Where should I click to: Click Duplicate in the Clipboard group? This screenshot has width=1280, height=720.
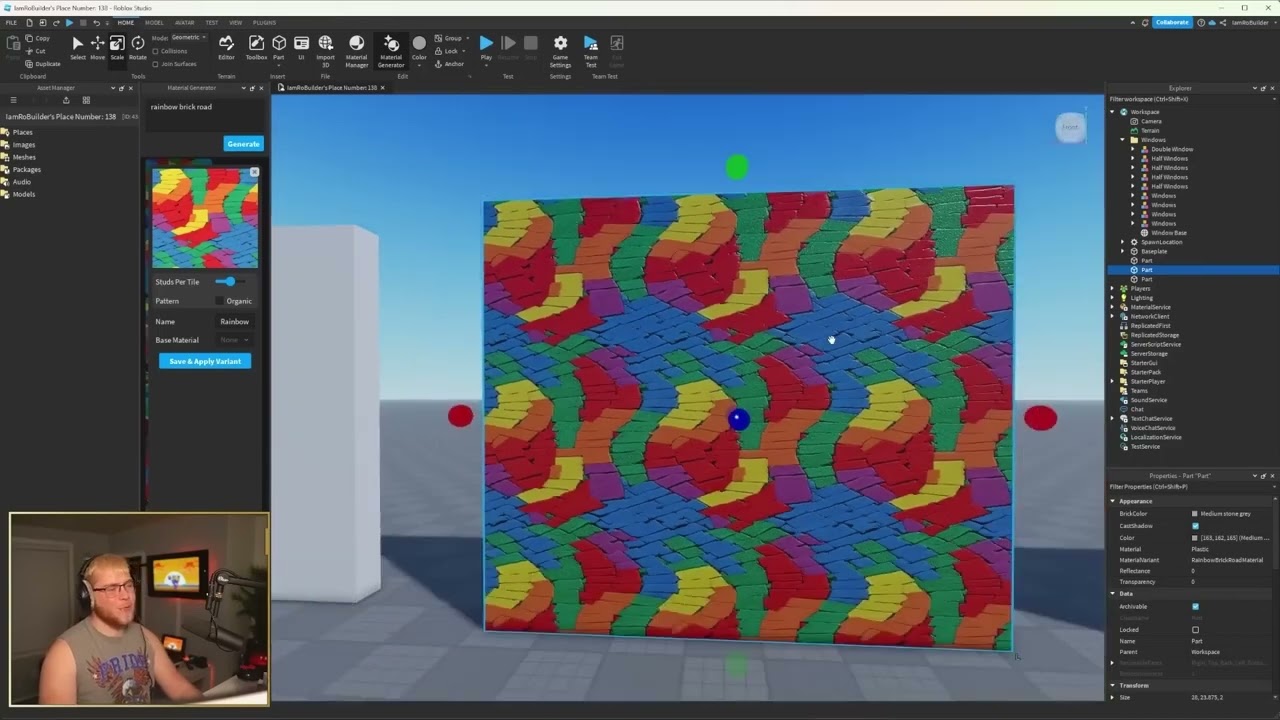click(x=42, y=64)
